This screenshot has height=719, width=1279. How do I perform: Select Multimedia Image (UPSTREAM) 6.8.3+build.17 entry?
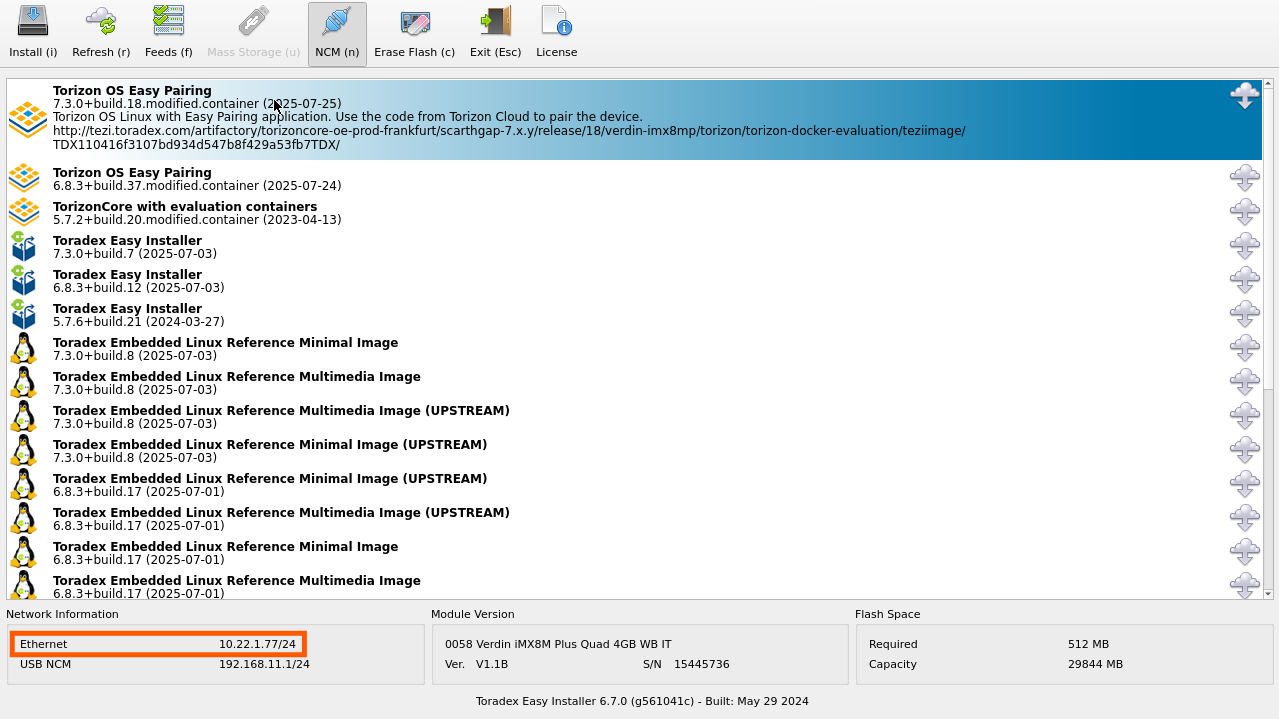pos(634,519)
